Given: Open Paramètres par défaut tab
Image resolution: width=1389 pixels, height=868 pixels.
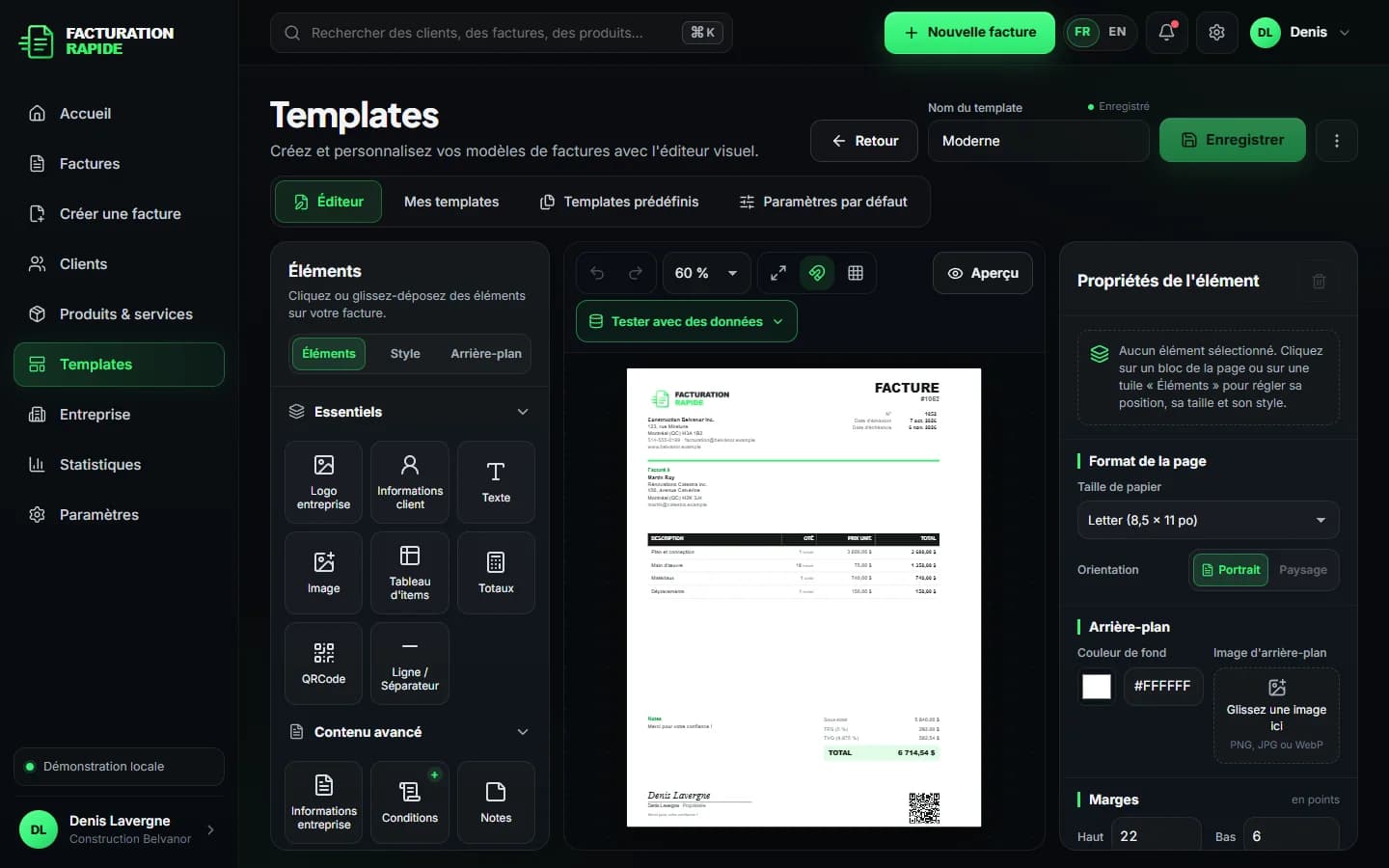Looking at the screenshot, I should click(823, 202).
